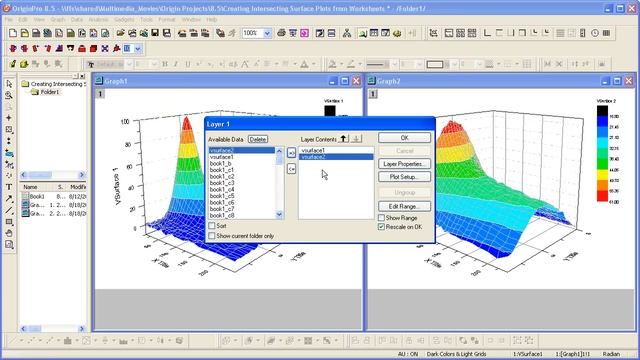Select the Screen Reader crosshair tool

(9, 118)
